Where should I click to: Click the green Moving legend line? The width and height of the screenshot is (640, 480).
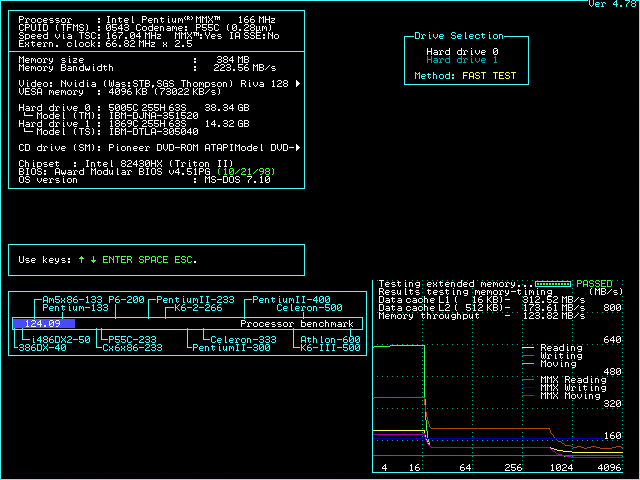coord(528,364)
